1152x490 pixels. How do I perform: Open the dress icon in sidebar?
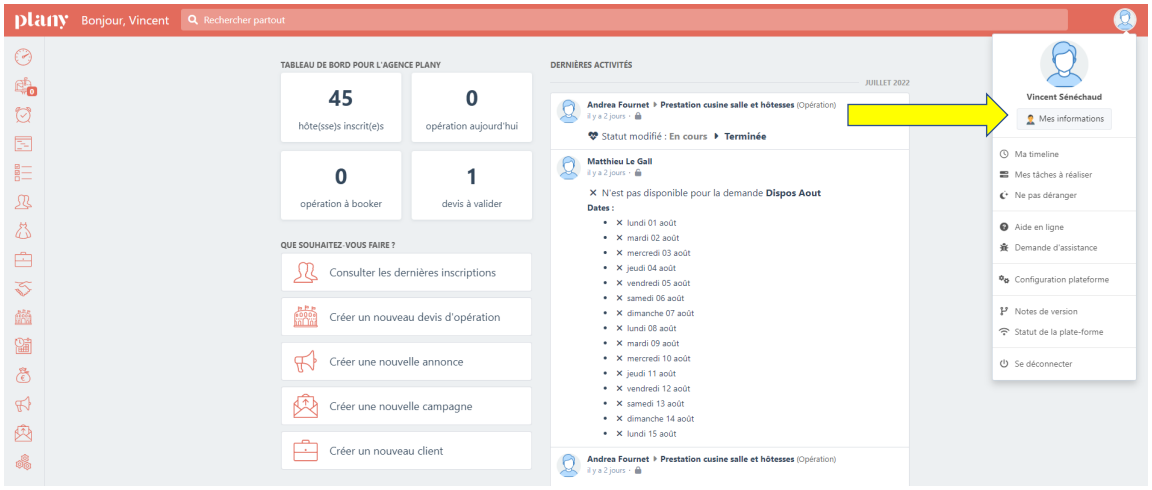pos(23,231)
